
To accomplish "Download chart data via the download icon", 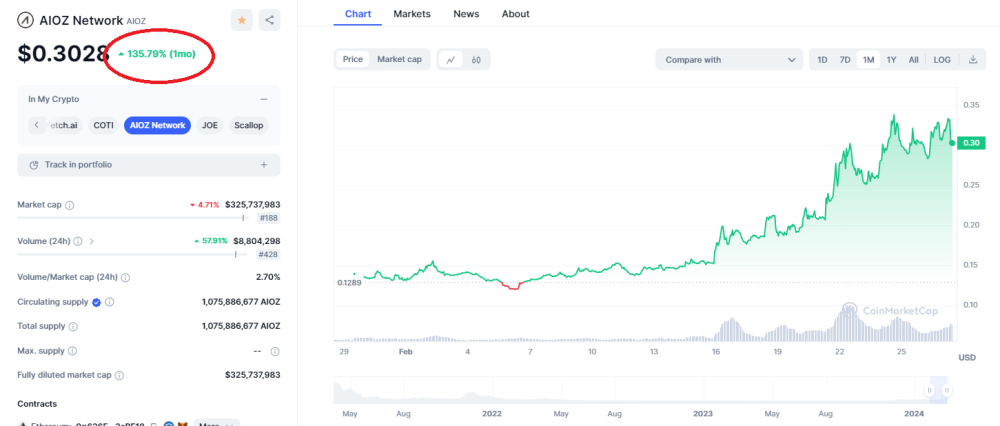I will point(973,60).
